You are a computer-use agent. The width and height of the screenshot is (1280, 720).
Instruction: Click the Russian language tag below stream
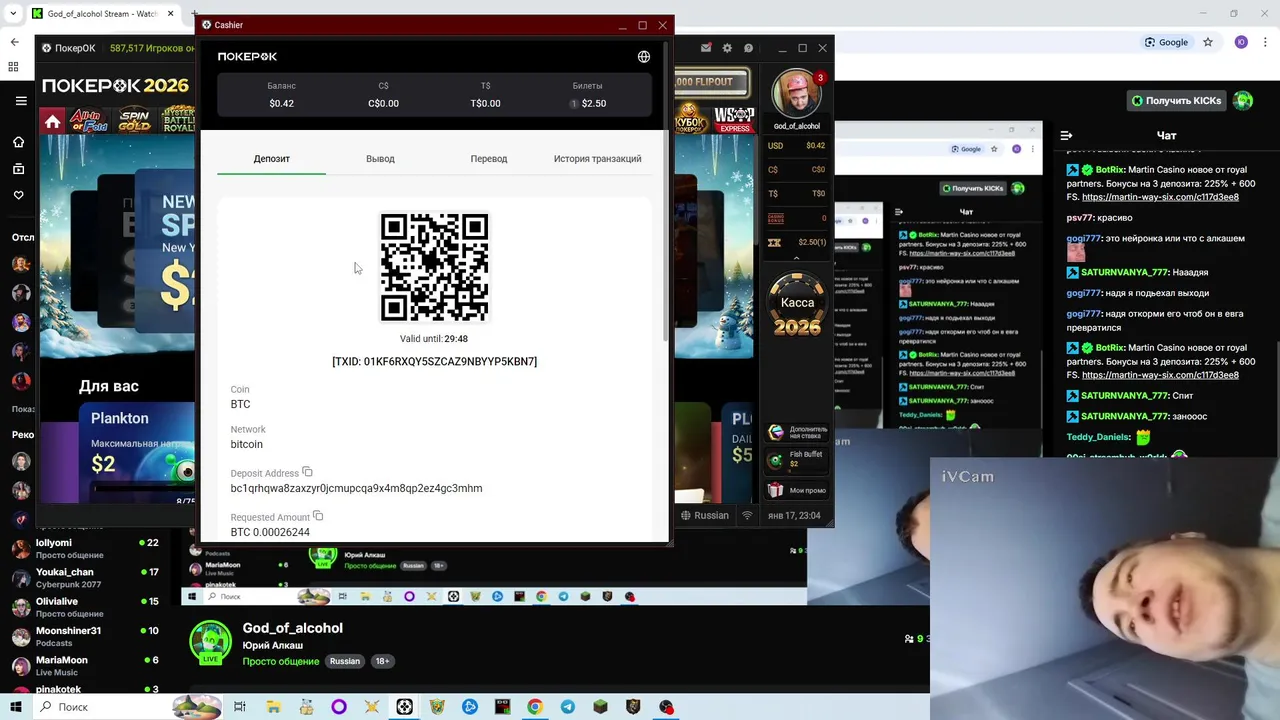coord(345,661)
